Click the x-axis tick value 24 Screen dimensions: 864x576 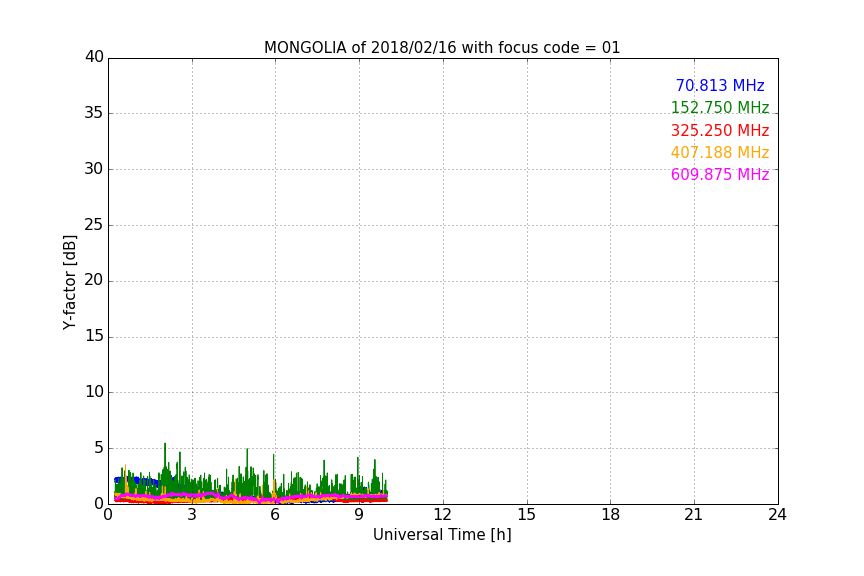pos(777,515)
